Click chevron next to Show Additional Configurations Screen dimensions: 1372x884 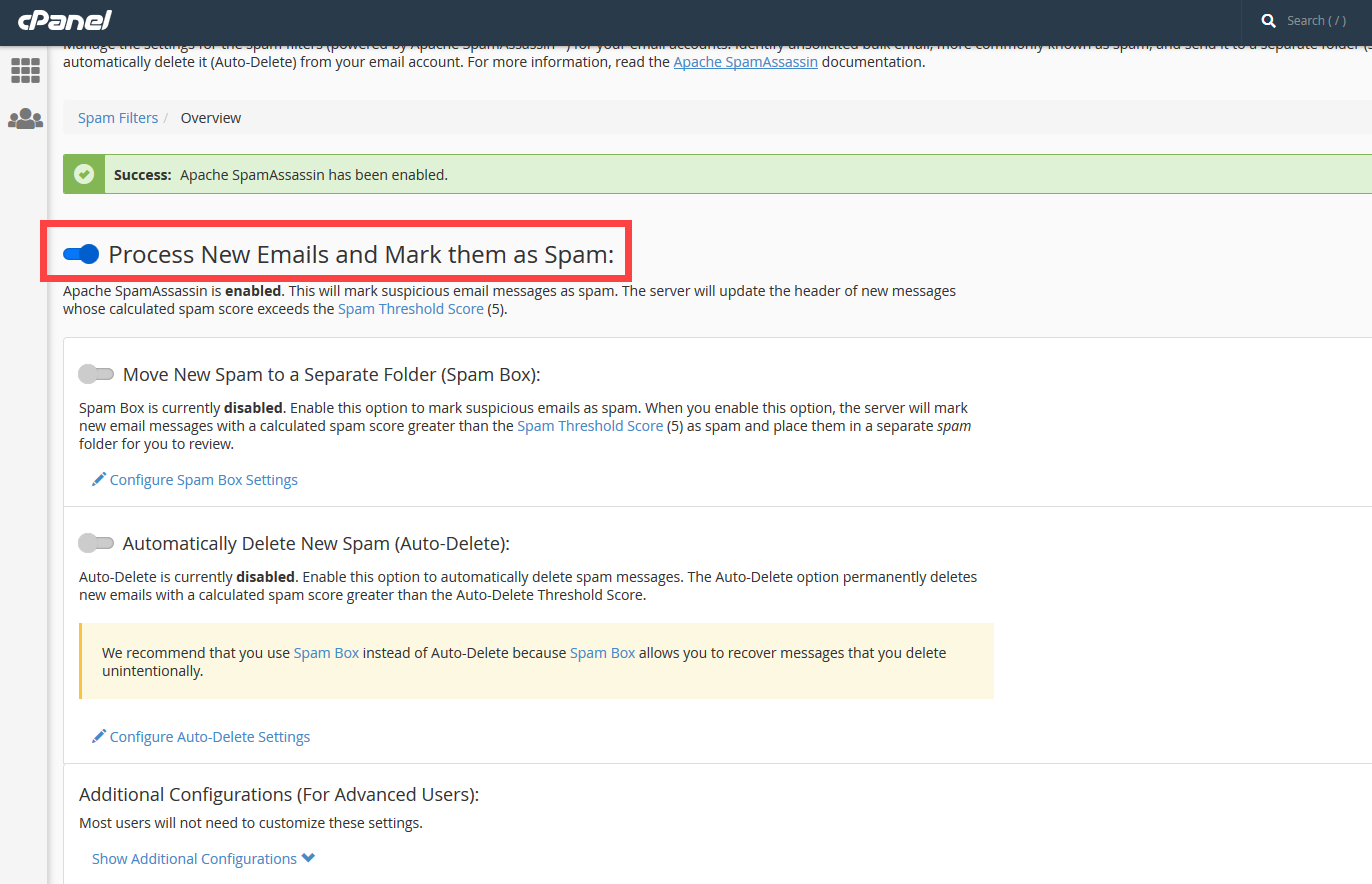pos(308,858)
